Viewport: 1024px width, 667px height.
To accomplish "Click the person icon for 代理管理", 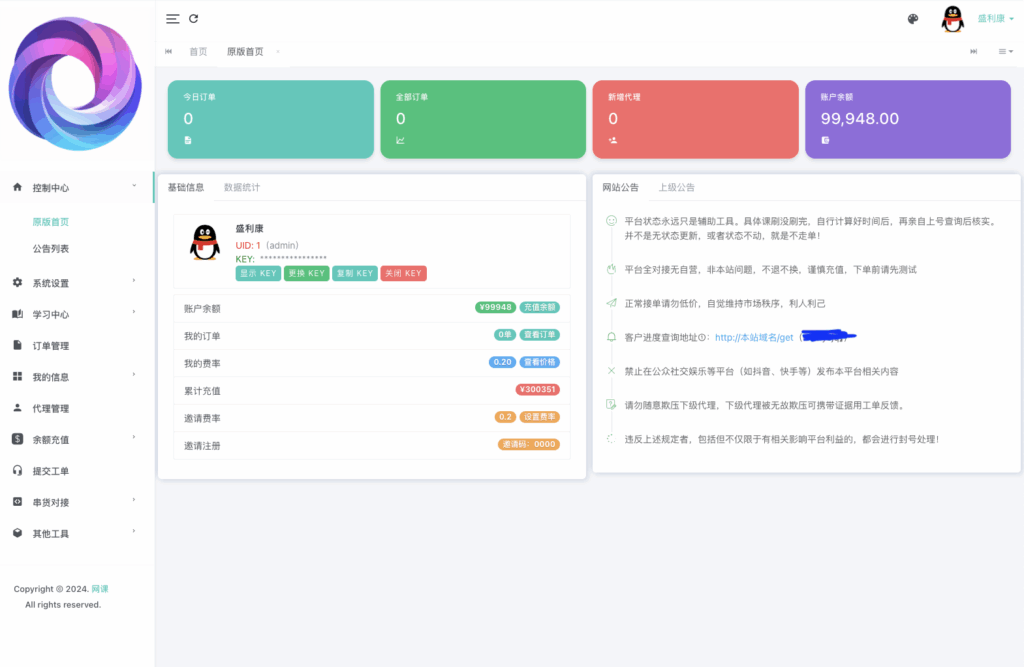I will (17, 408).
